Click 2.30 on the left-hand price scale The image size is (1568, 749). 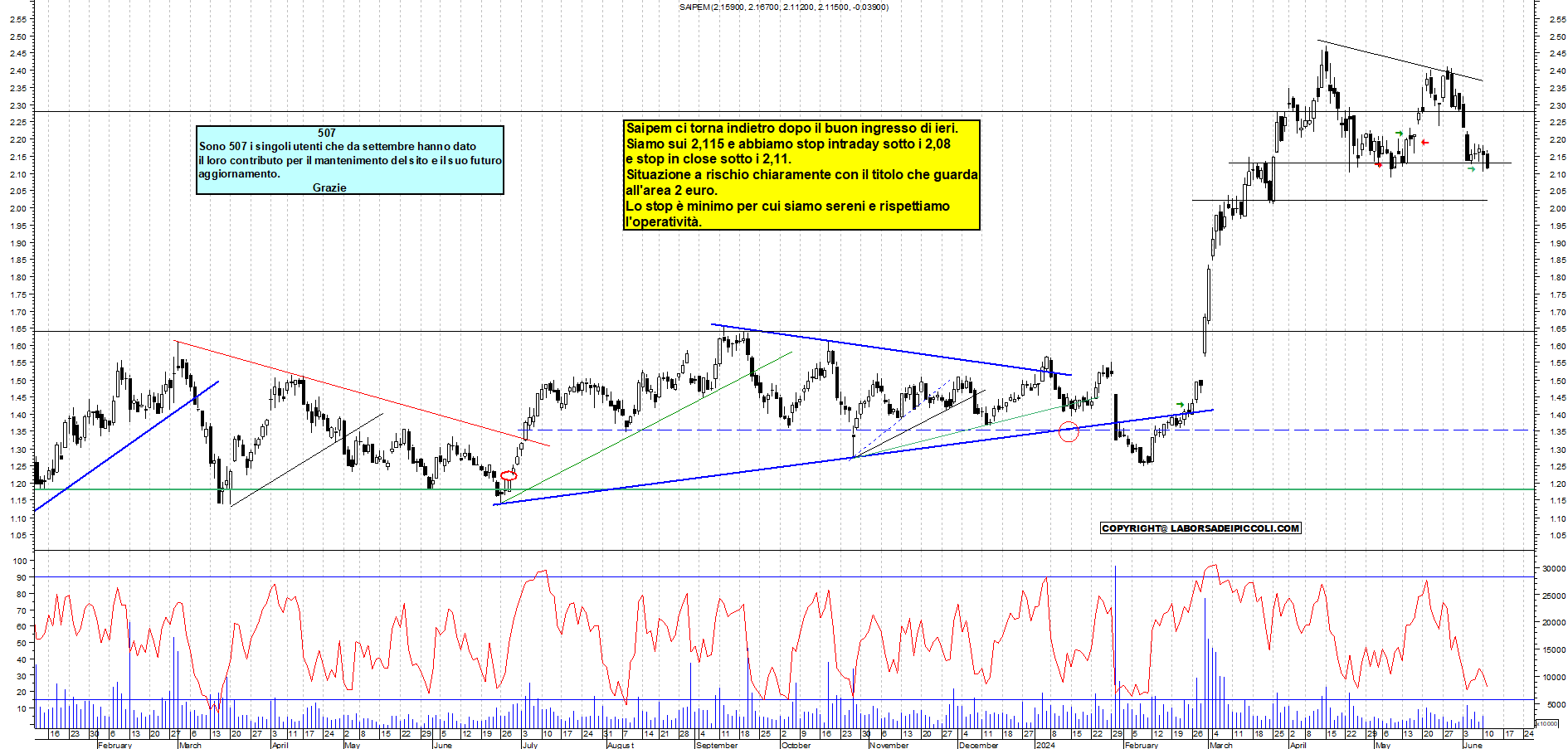click(x=17, y=105)
